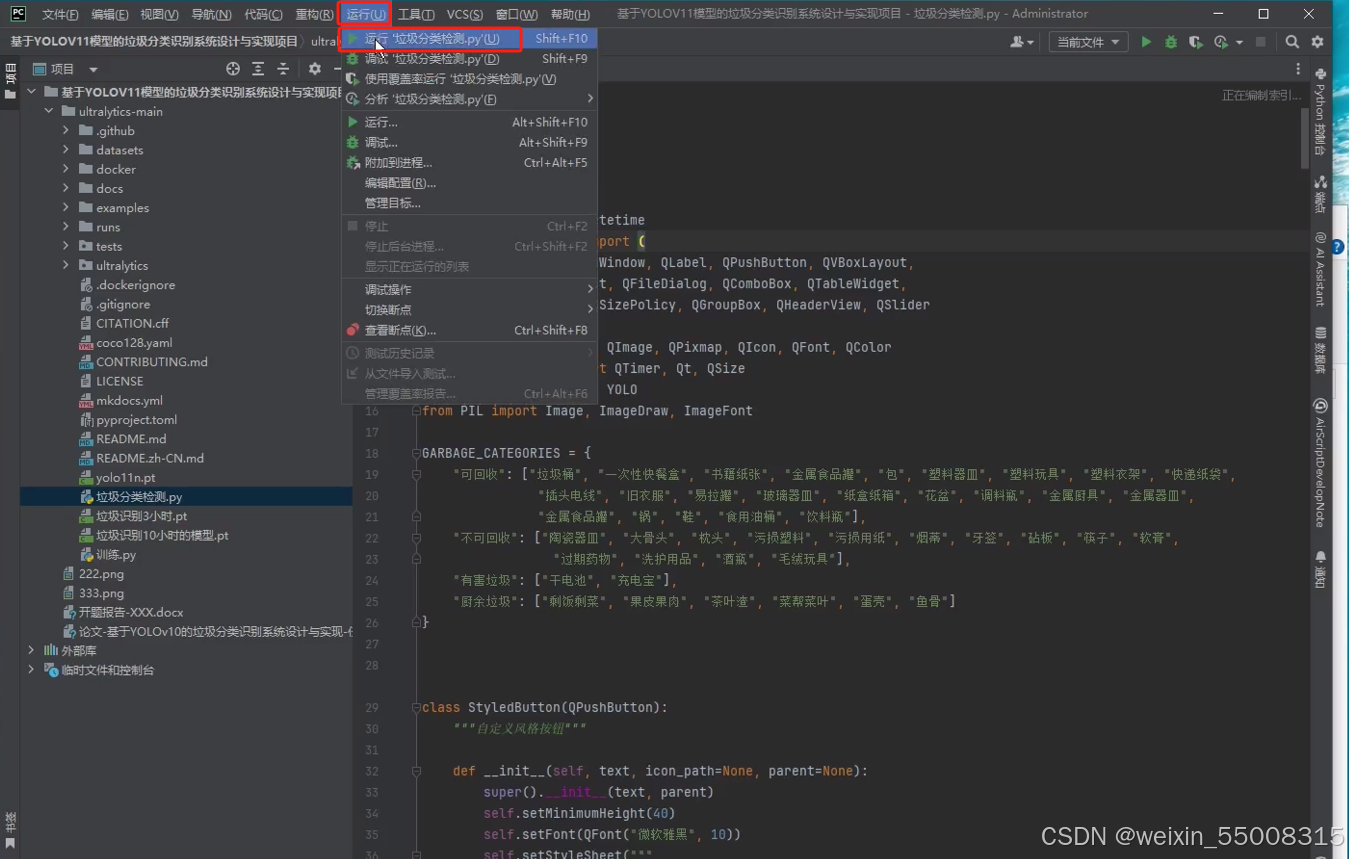Click the Debug bug icon in the toolbar
The width and height of the screenshot is (1349, 859).
pos(1170,42)
